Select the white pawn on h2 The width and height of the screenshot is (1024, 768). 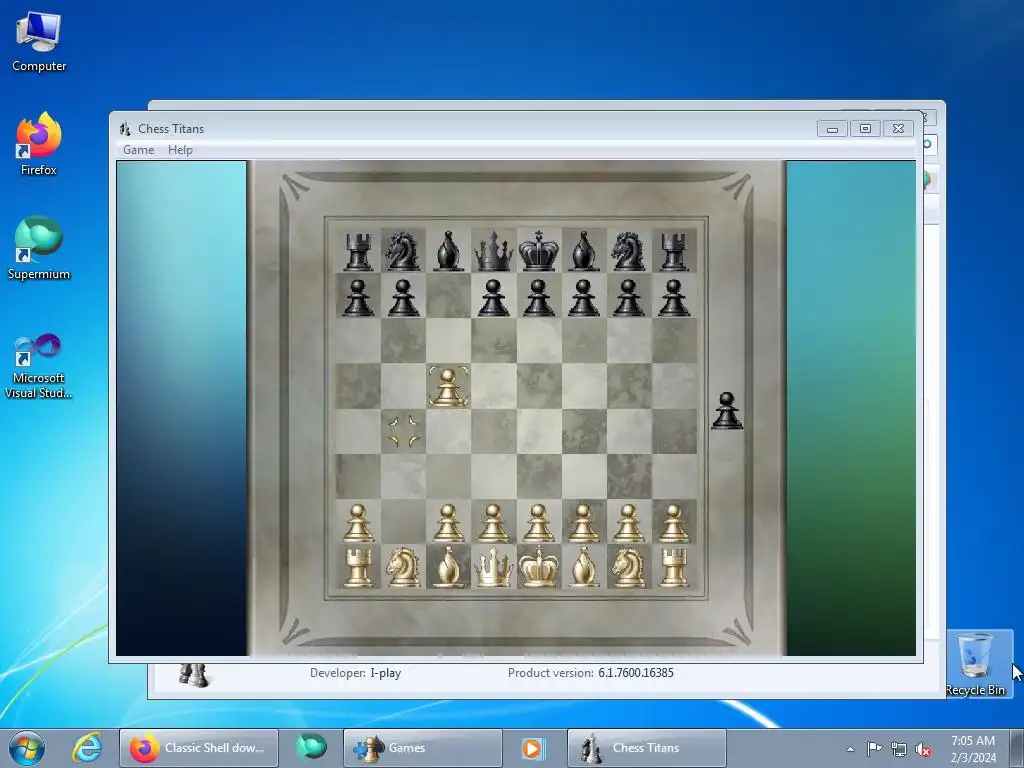[673, 523]
